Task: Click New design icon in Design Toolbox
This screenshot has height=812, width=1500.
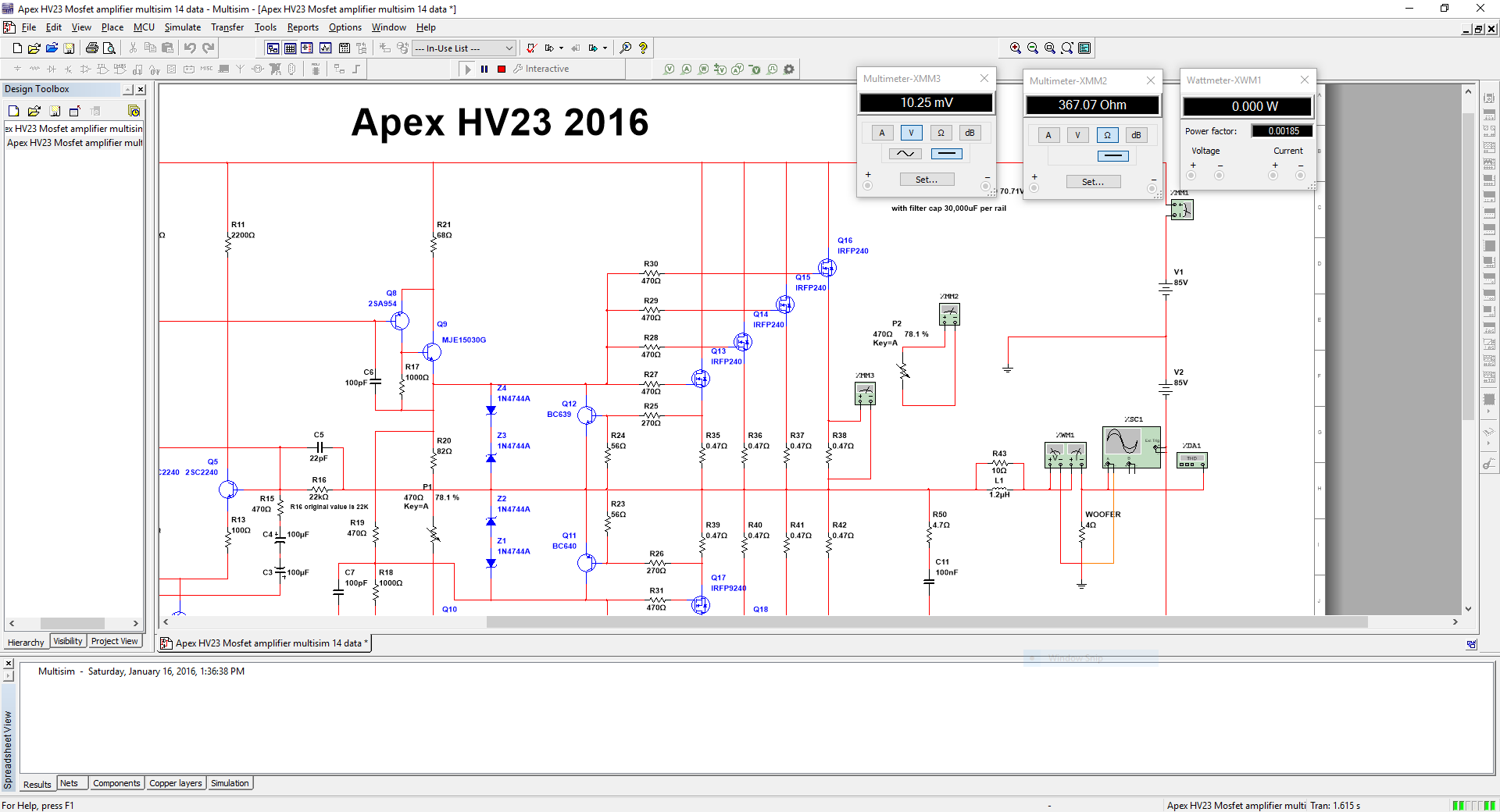Action: (x=13, y=112)
